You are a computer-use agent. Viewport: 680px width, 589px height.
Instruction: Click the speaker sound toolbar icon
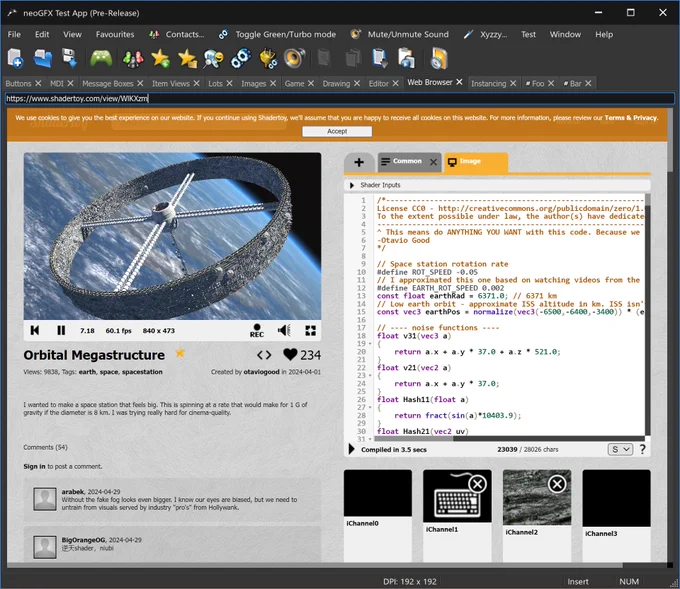coord(295,59)
